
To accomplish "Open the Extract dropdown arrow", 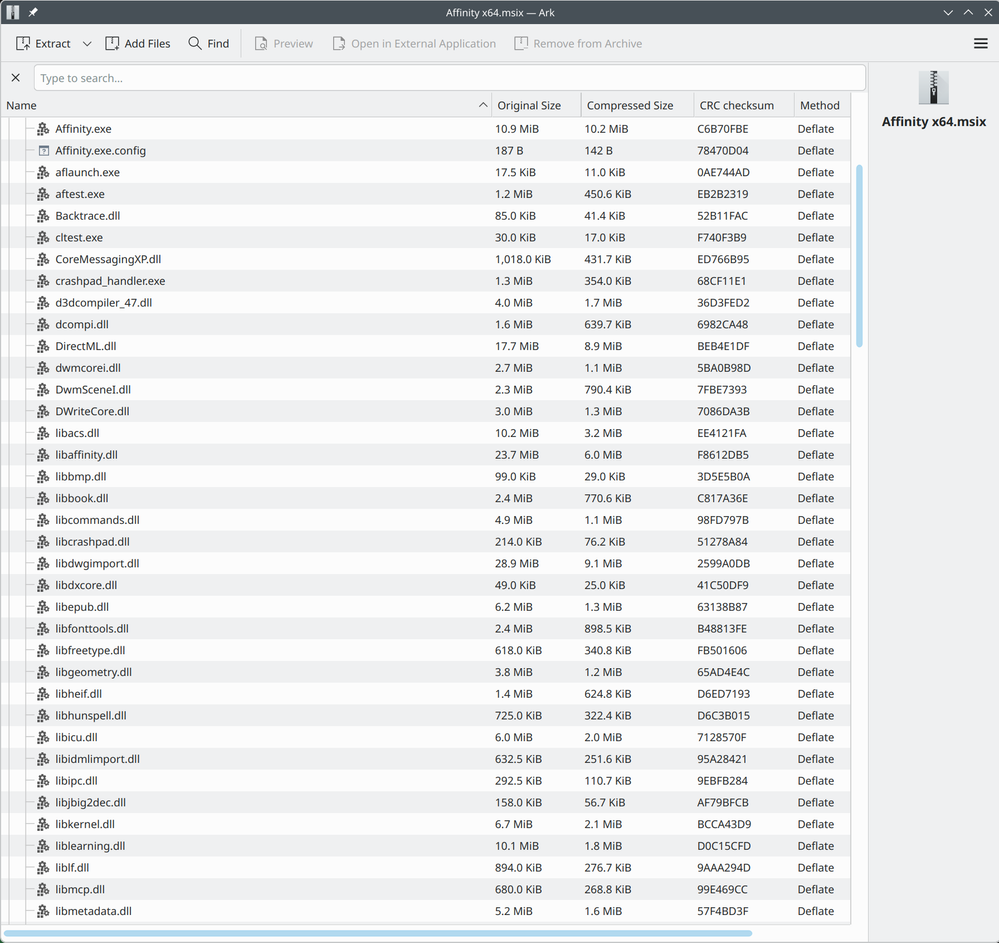I will point(87,43).
